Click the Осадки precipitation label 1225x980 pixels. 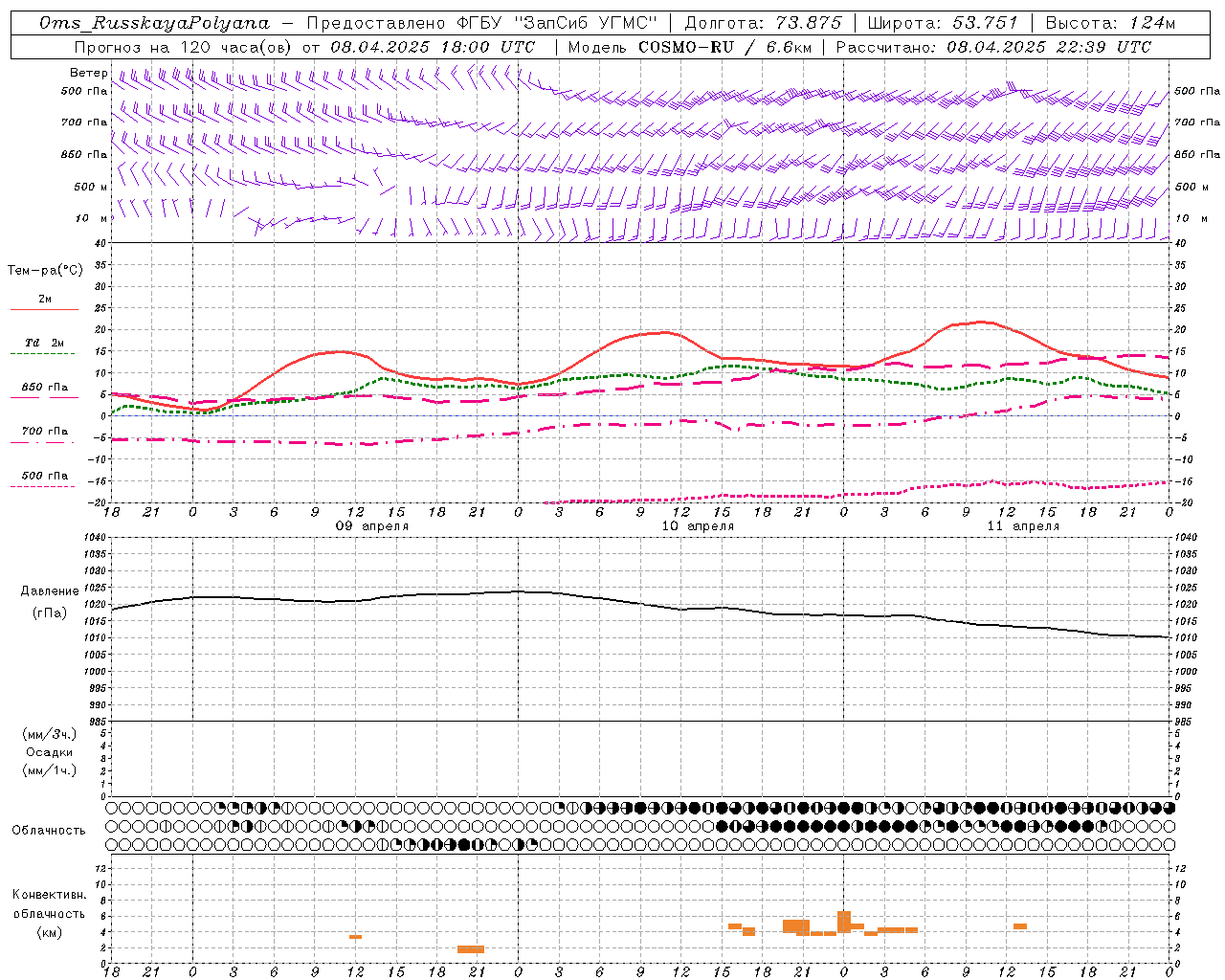[x=50, y=752]
